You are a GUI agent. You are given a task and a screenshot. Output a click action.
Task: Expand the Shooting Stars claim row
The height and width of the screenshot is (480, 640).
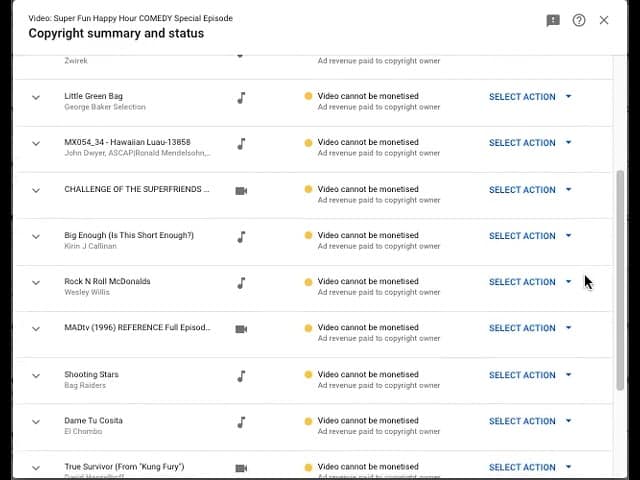tap(36, 376)
